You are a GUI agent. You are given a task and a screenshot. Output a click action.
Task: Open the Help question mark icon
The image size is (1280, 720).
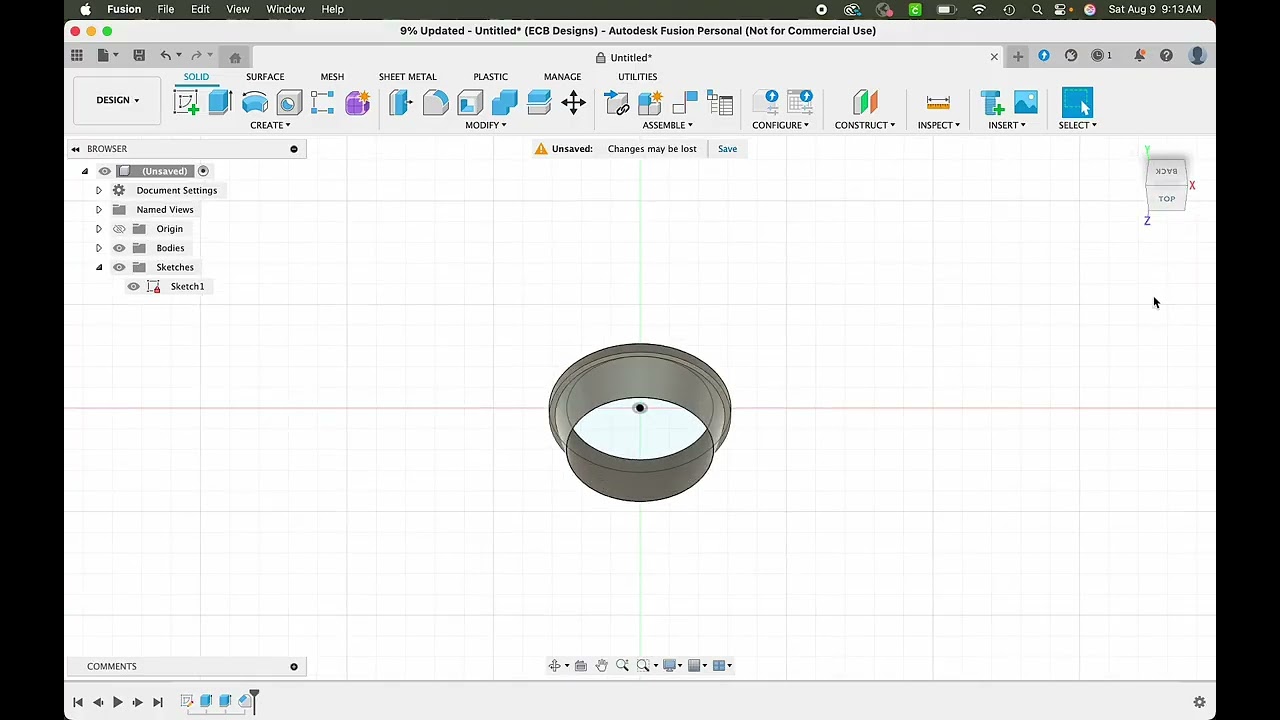tap(1166, 56)
